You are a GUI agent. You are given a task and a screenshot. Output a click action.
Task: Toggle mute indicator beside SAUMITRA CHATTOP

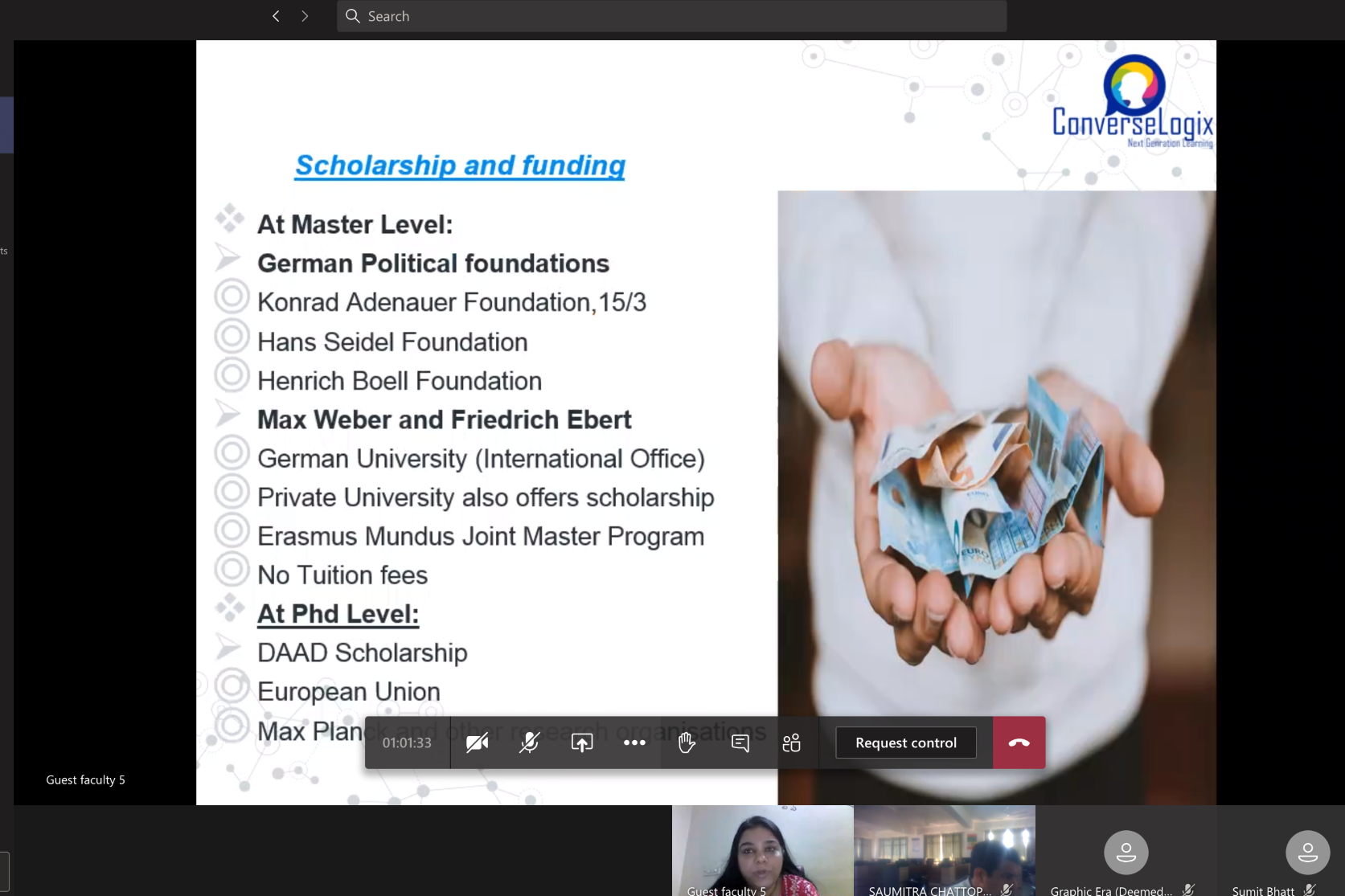tap(1007, 889)
